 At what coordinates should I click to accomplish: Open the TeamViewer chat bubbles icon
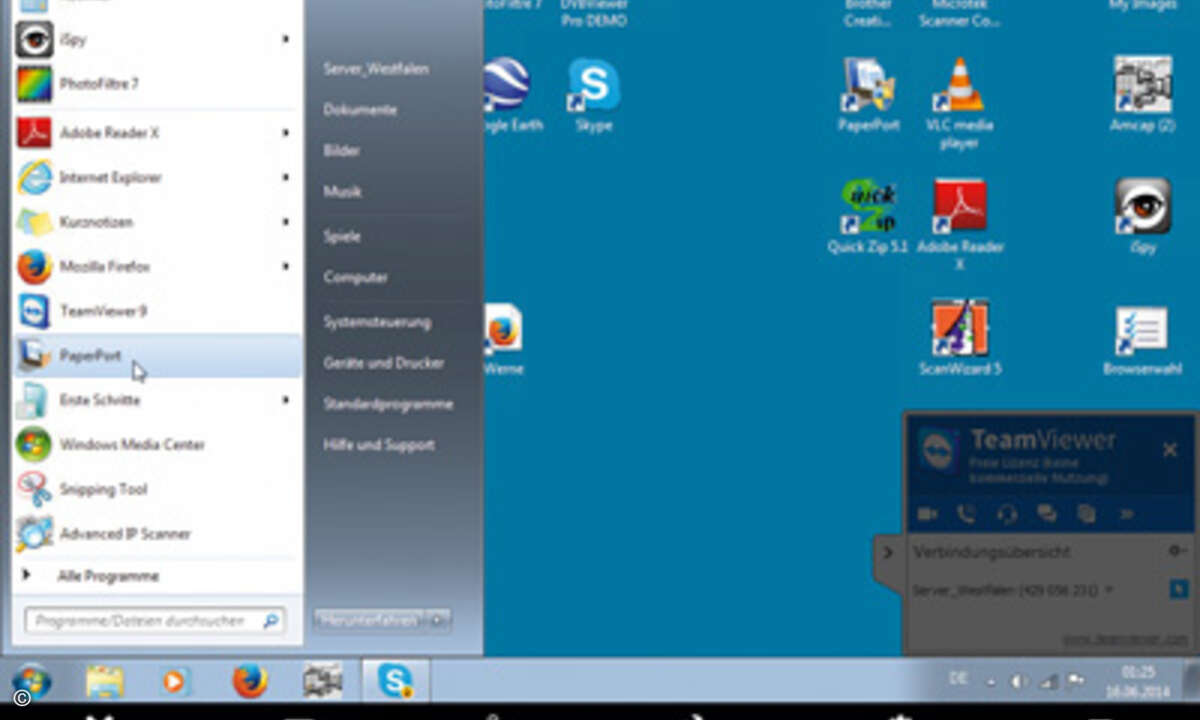(1047, 514)
